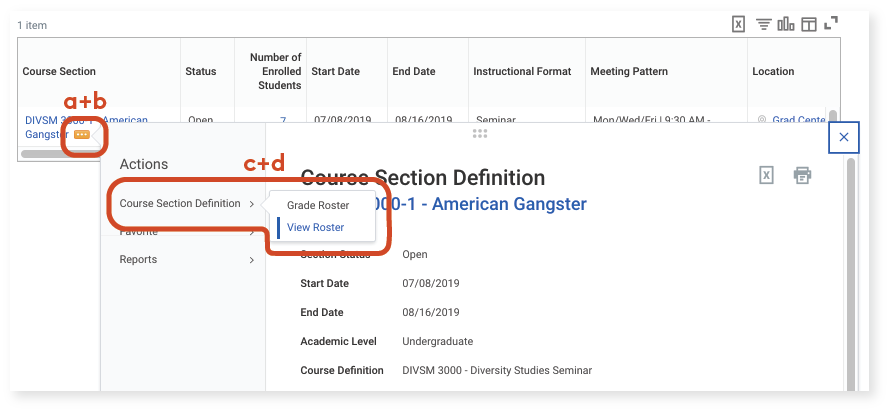Select View Roster from submenu
Screen dimensions: 890x411
tap(316, 227)
